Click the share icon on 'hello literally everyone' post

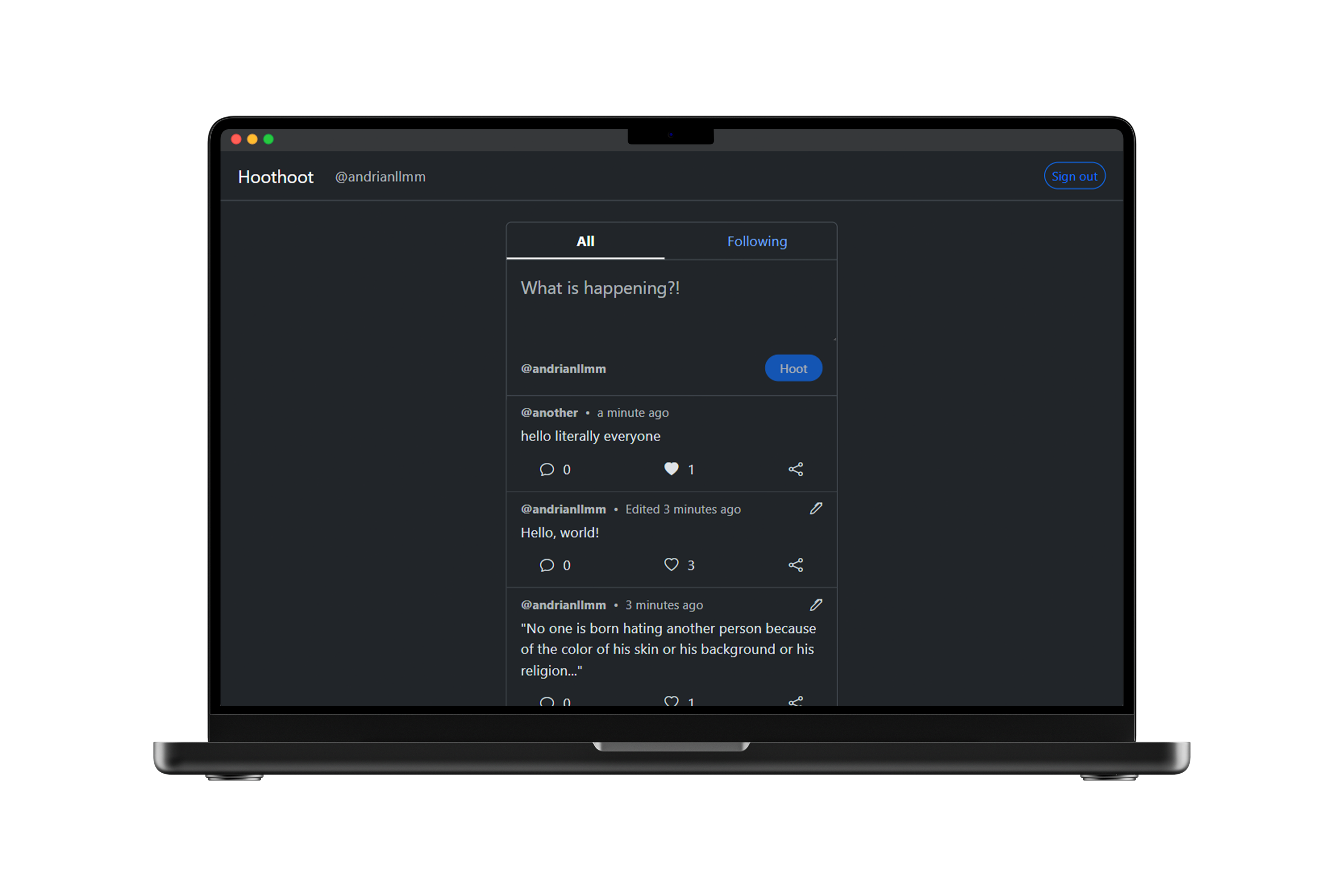(x=795, y=468)
